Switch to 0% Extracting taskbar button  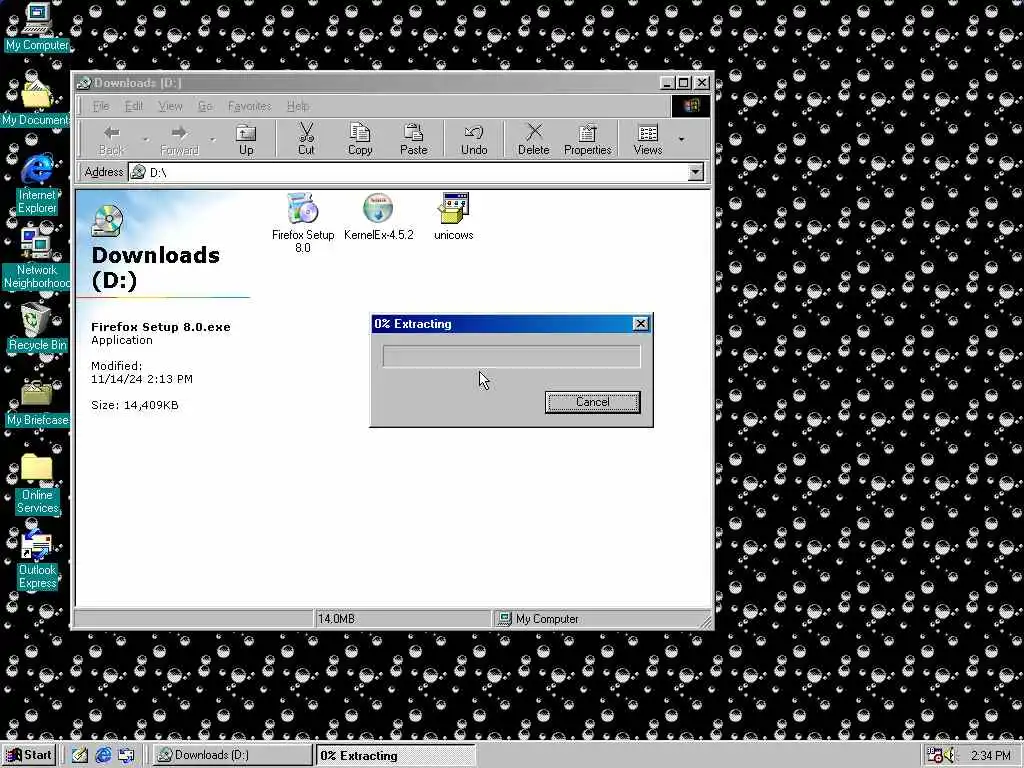395,756
